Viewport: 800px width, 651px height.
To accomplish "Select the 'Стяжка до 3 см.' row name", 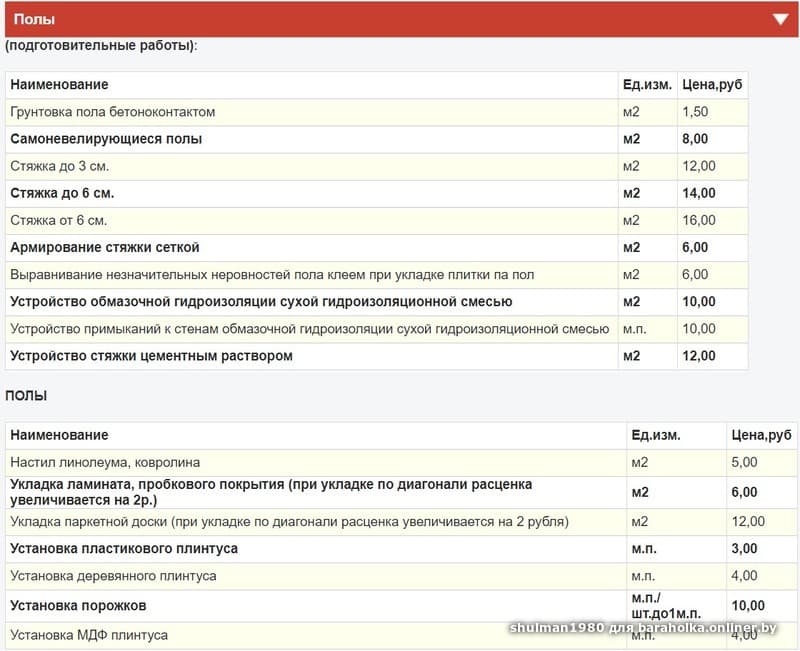I will pyautogui.click(x=60, y=166).
